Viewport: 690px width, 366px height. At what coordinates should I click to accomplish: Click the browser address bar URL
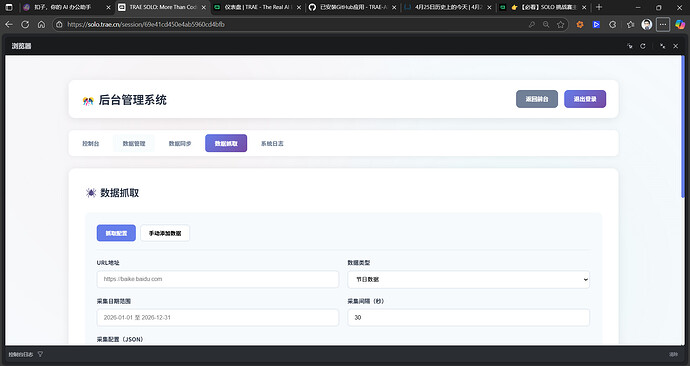(x=146, y=25)
